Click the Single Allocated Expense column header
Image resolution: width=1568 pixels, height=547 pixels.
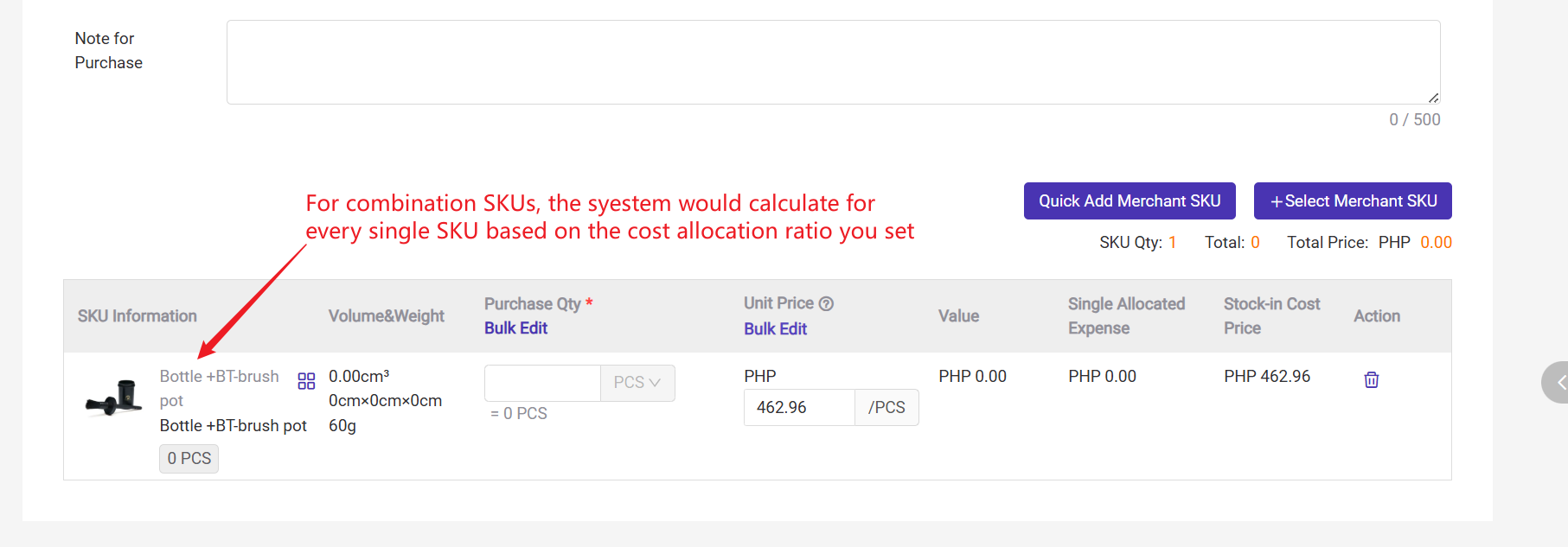1125,316
